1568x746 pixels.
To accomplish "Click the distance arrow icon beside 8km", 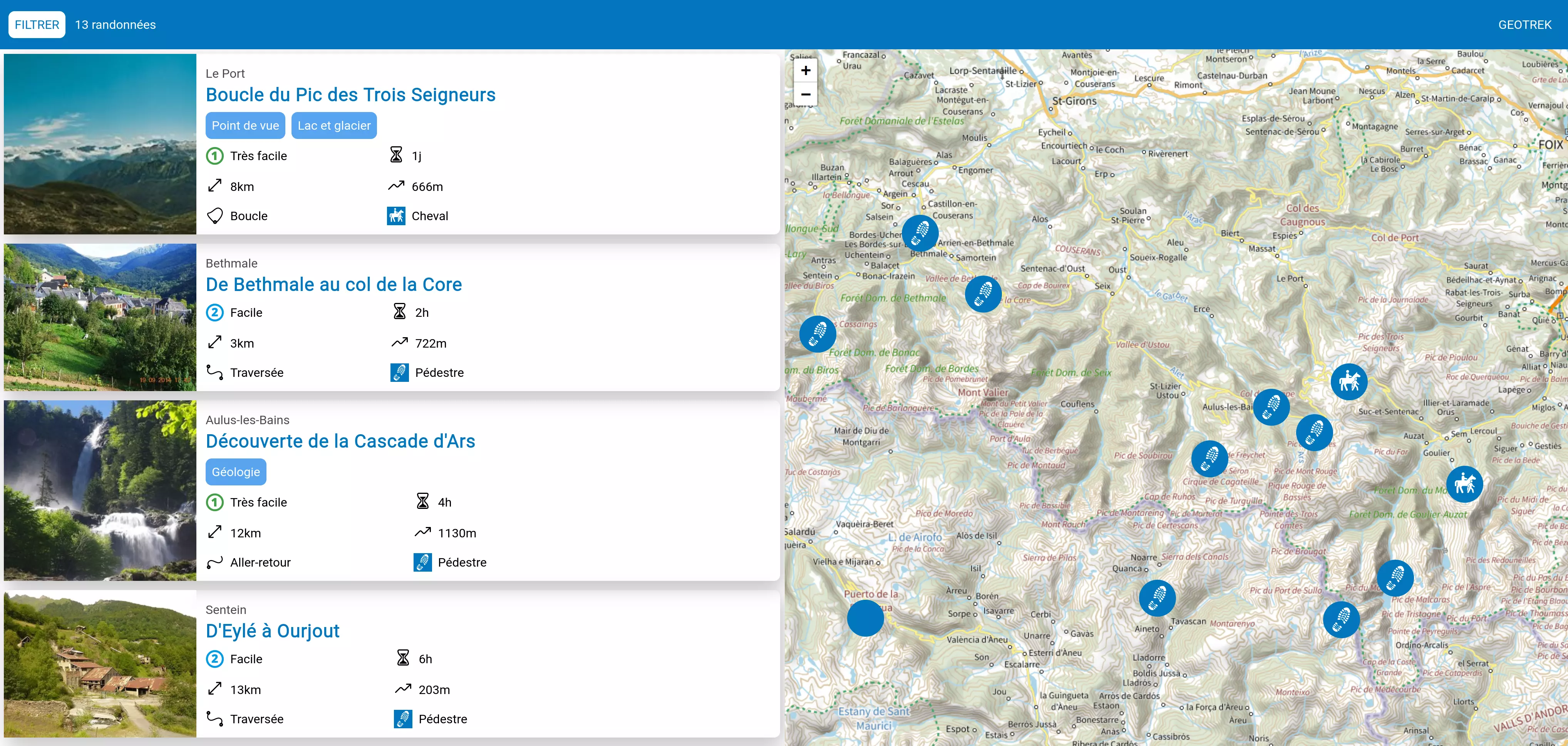I will point(215,186).
